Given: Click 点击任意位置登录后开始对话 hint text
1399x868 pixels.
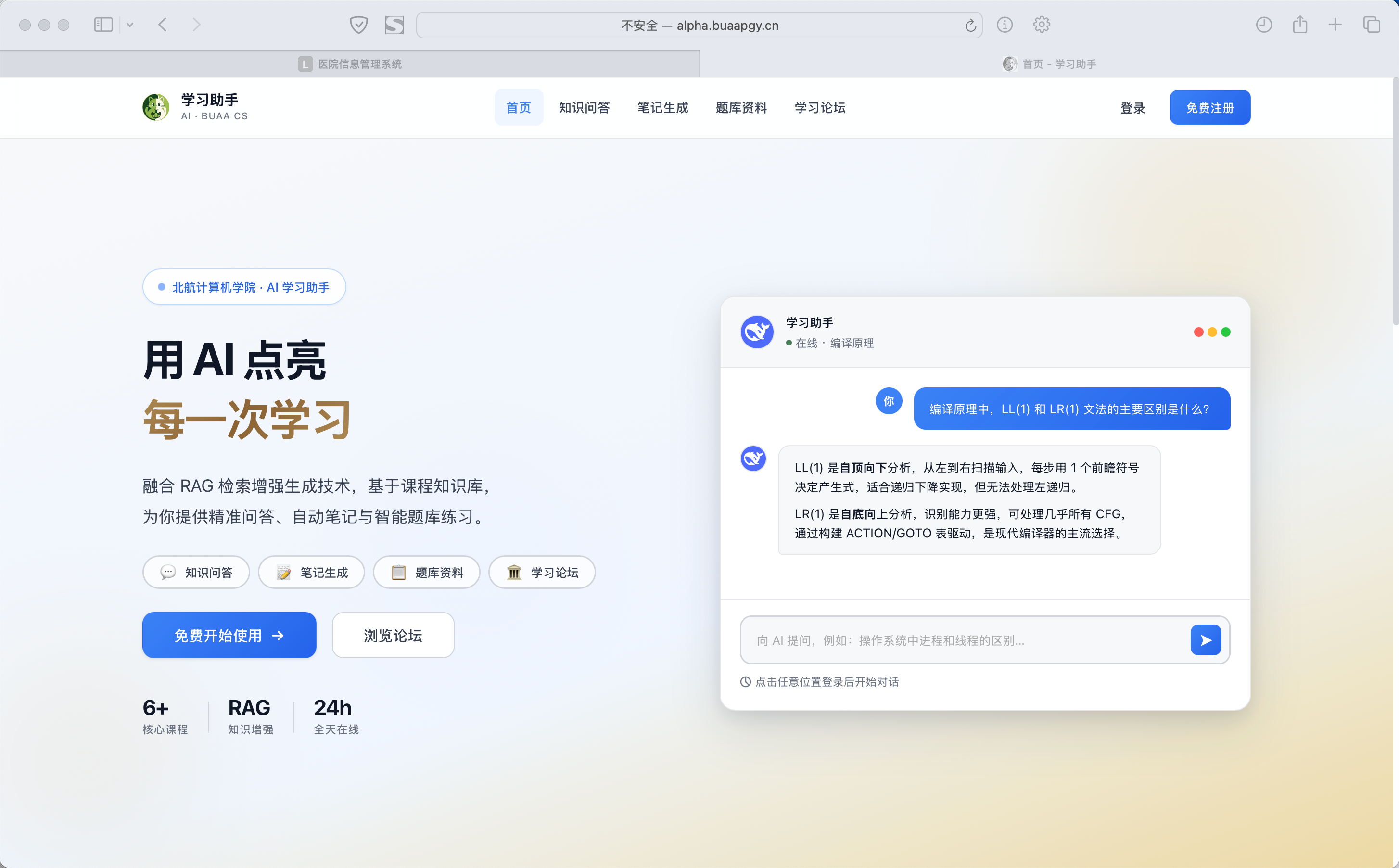Looking at the screenshot, I should tap(827, 681).
